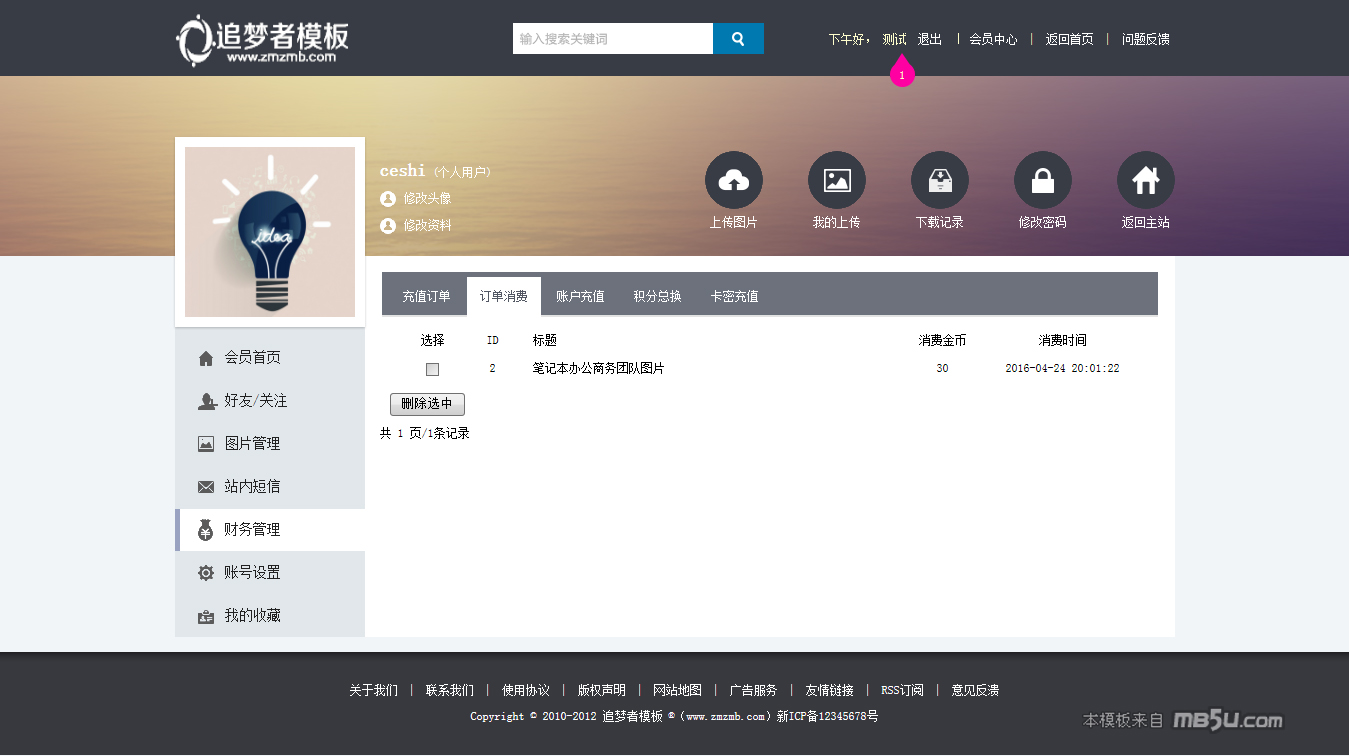Switch to the 账户充值 tab
This screenshot has width=1349, height=756.
point(580,297)
